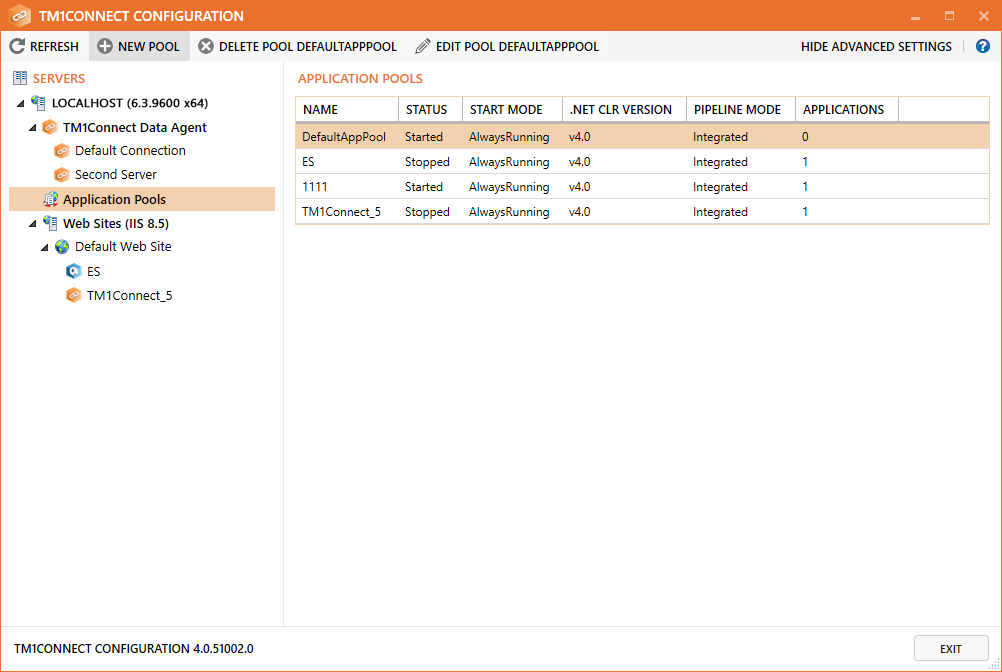Click the TM1Connect Data Agent icon
The image size is (1002, 672).
[49, 127]
